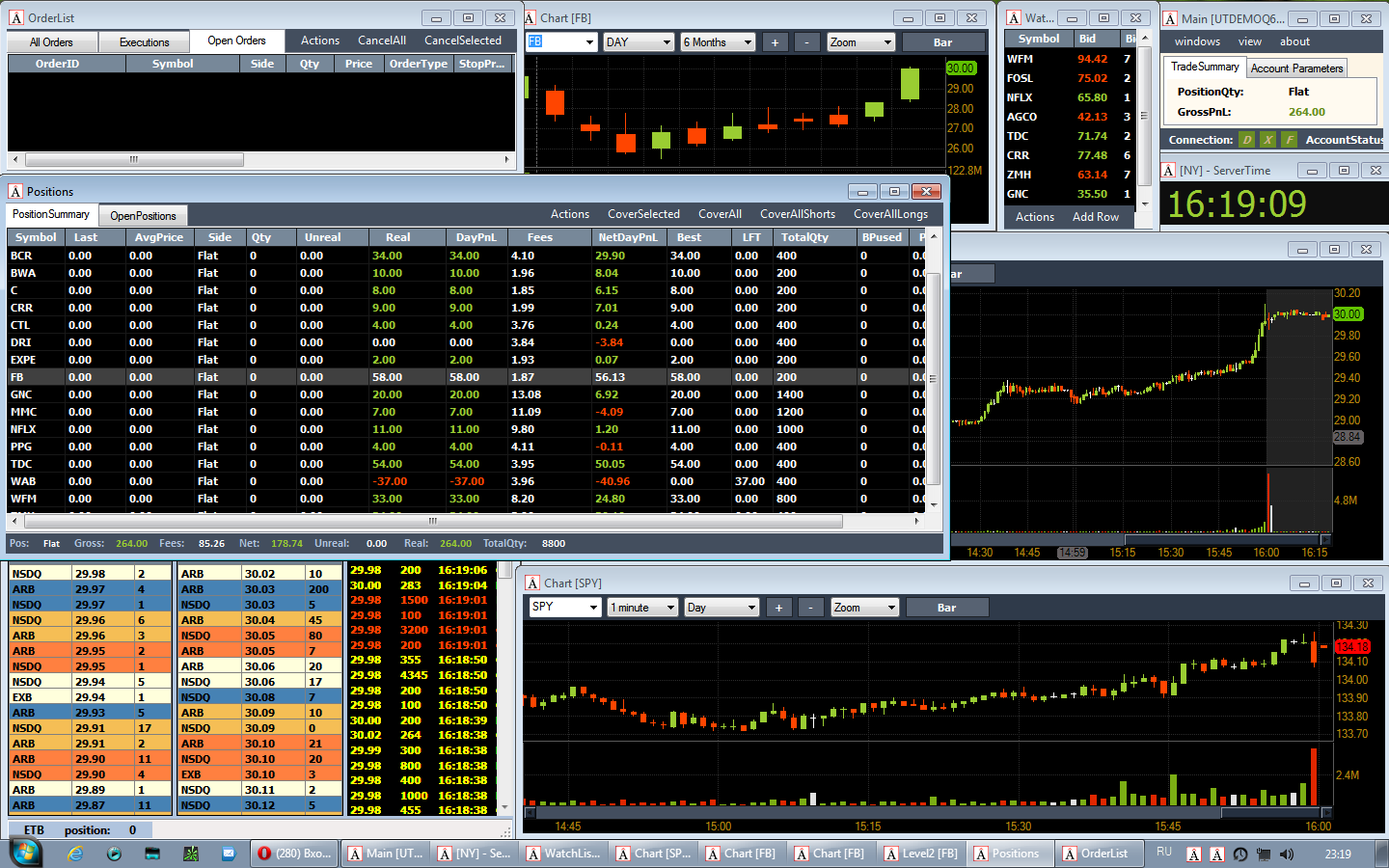Open the FB symbol dropdown
Viewport: 1389px width, 868px height.
(561, 42)
